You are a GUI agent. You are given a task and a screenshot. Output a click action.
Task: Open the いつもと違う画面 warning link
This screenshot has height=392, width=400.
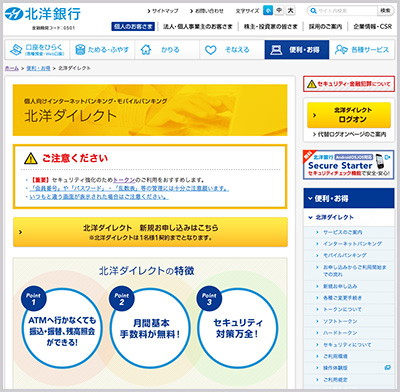pyautogui.click(x=99, y=197)
